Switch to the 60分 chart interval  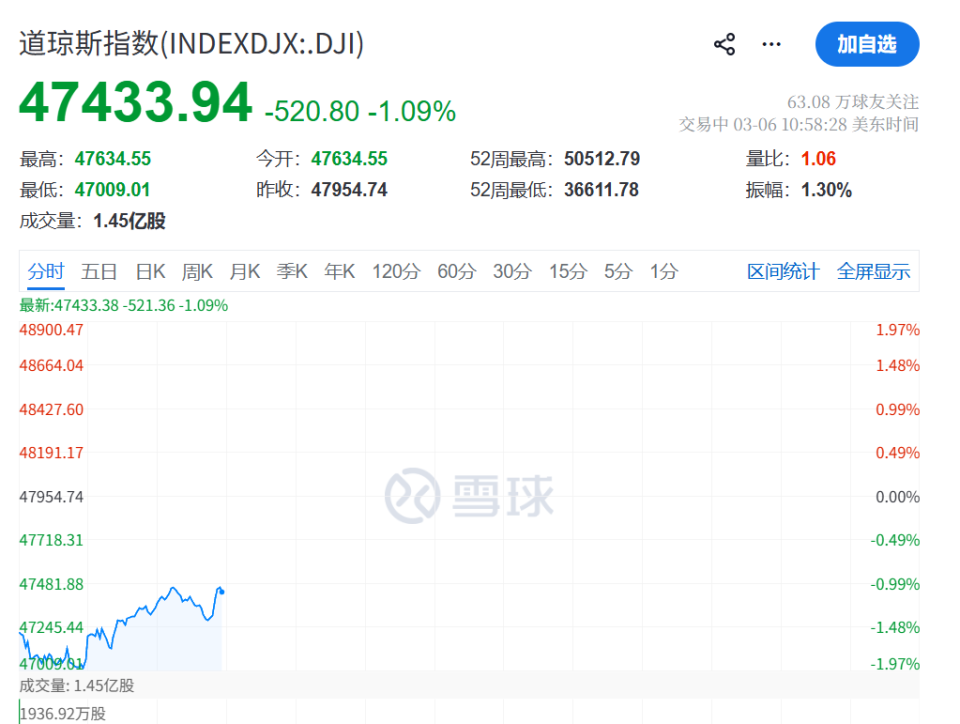[455, 270]
